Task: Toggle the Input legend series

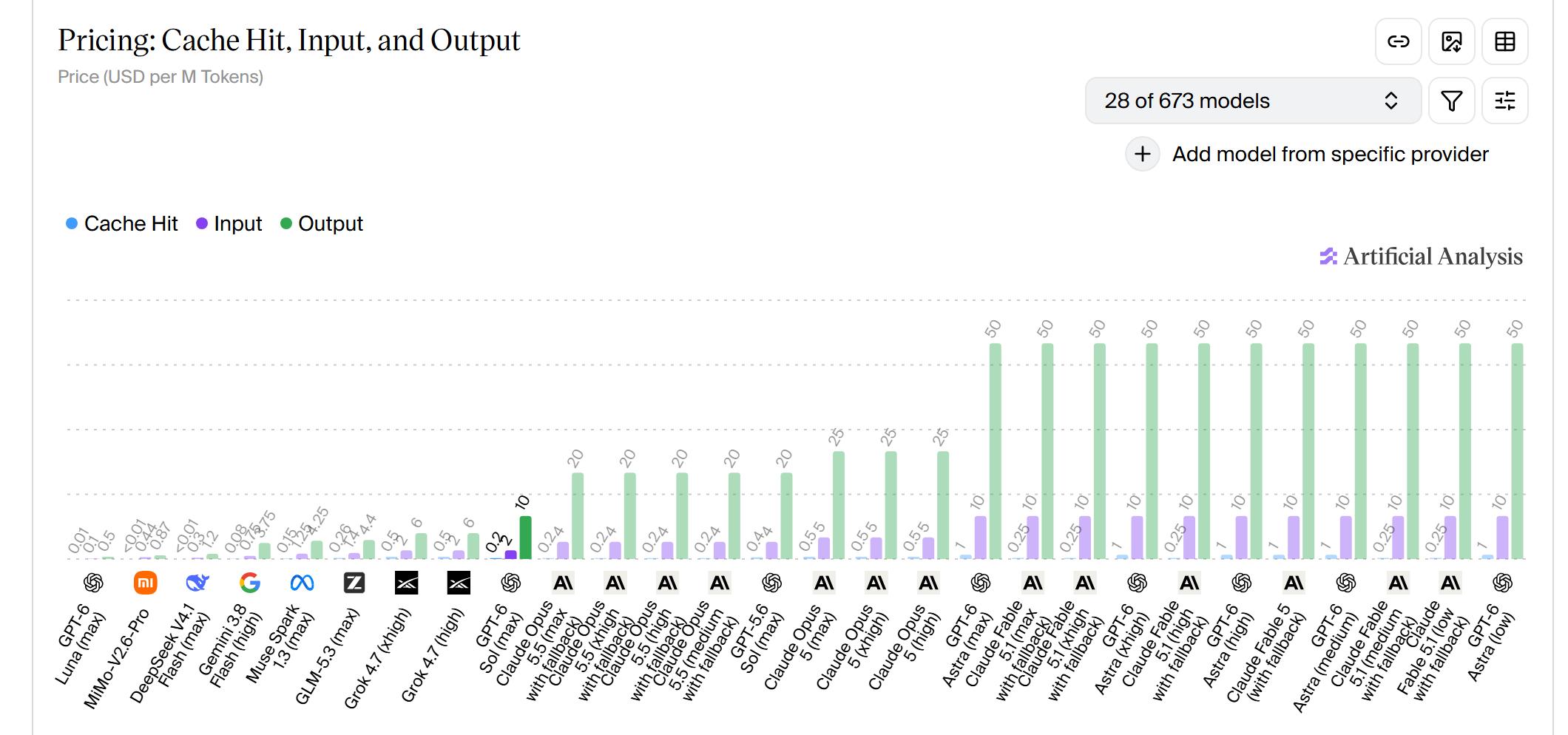Action: (229, 223)
